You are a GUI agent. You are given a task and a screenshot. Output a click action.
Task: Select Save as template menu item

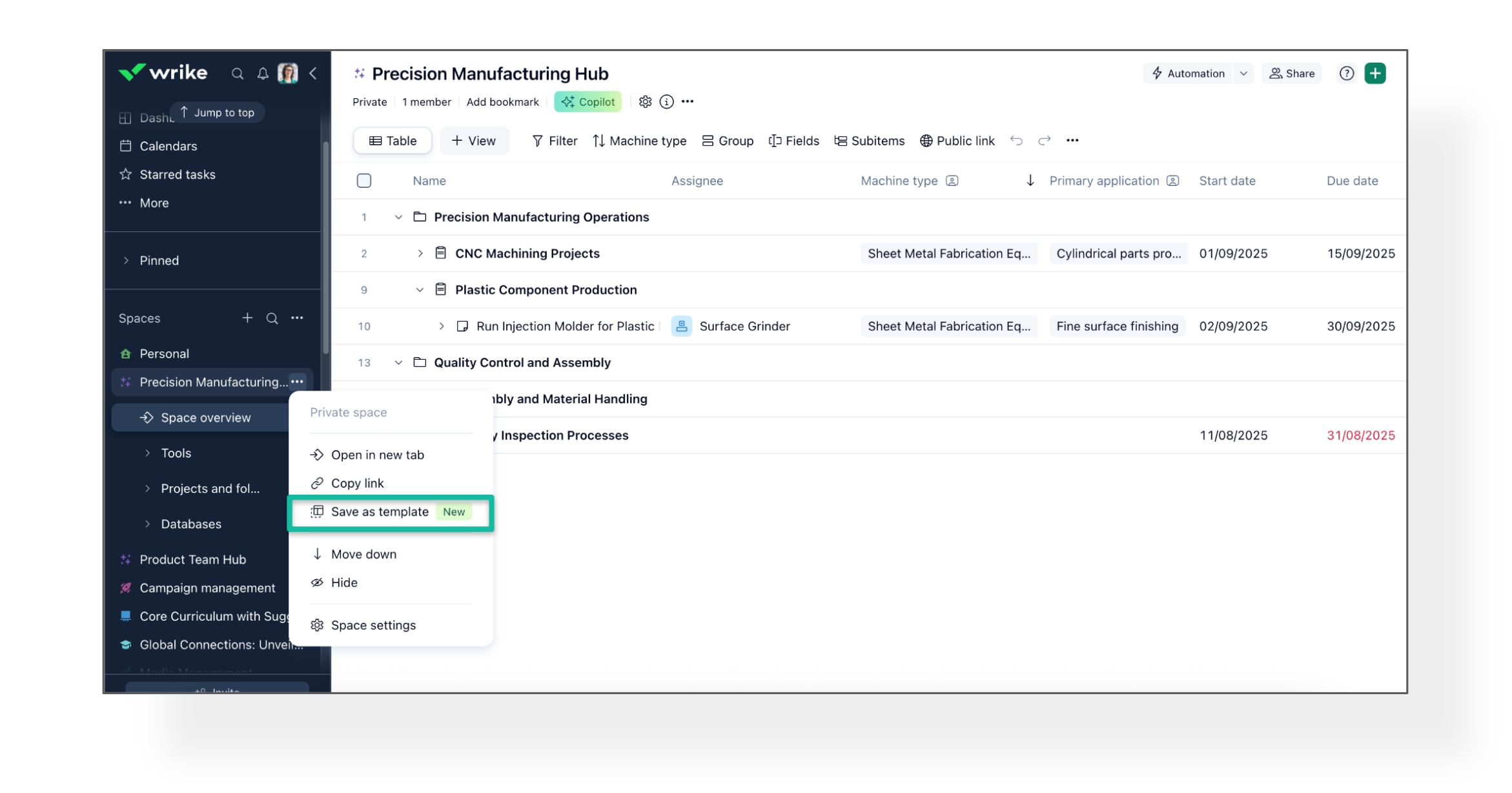coord(380,511)
